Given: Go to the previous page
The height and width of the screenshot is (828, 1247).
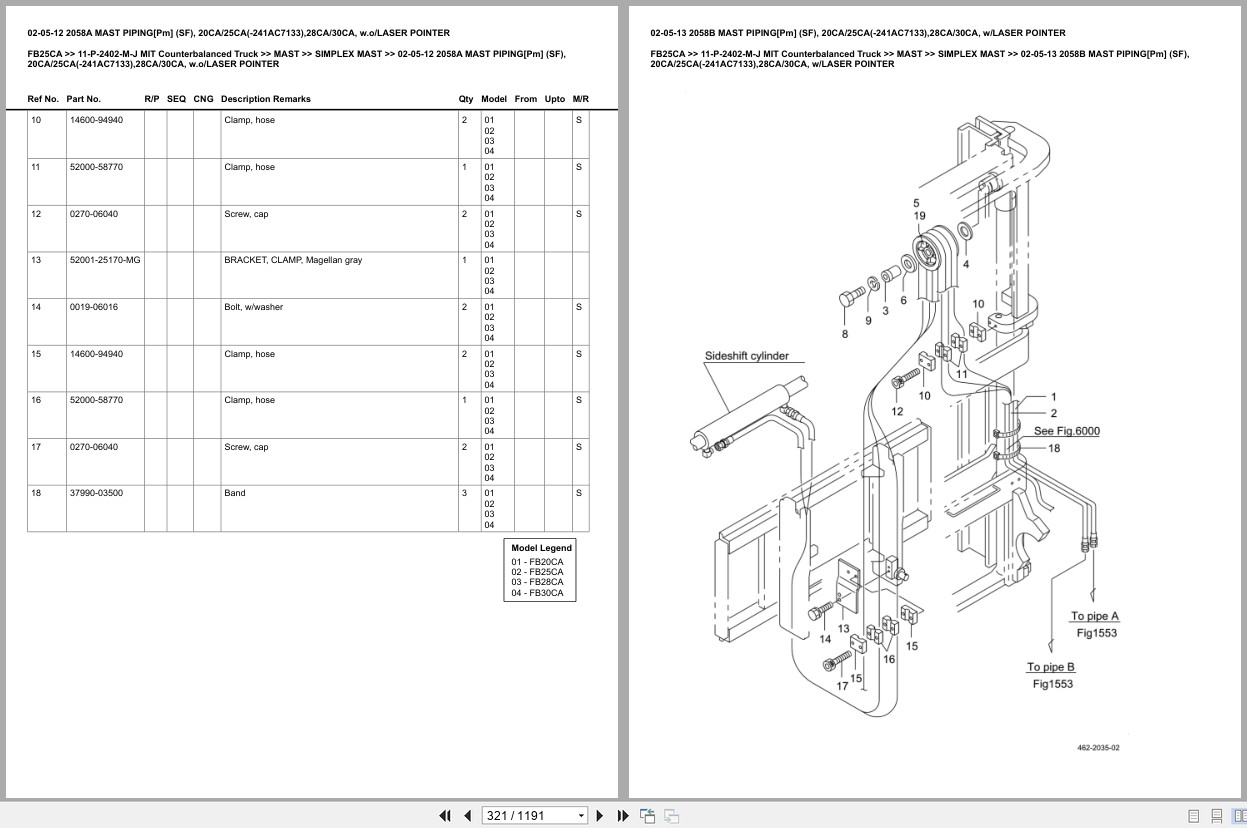Looking at the screenshot, I should coord(467,816).
